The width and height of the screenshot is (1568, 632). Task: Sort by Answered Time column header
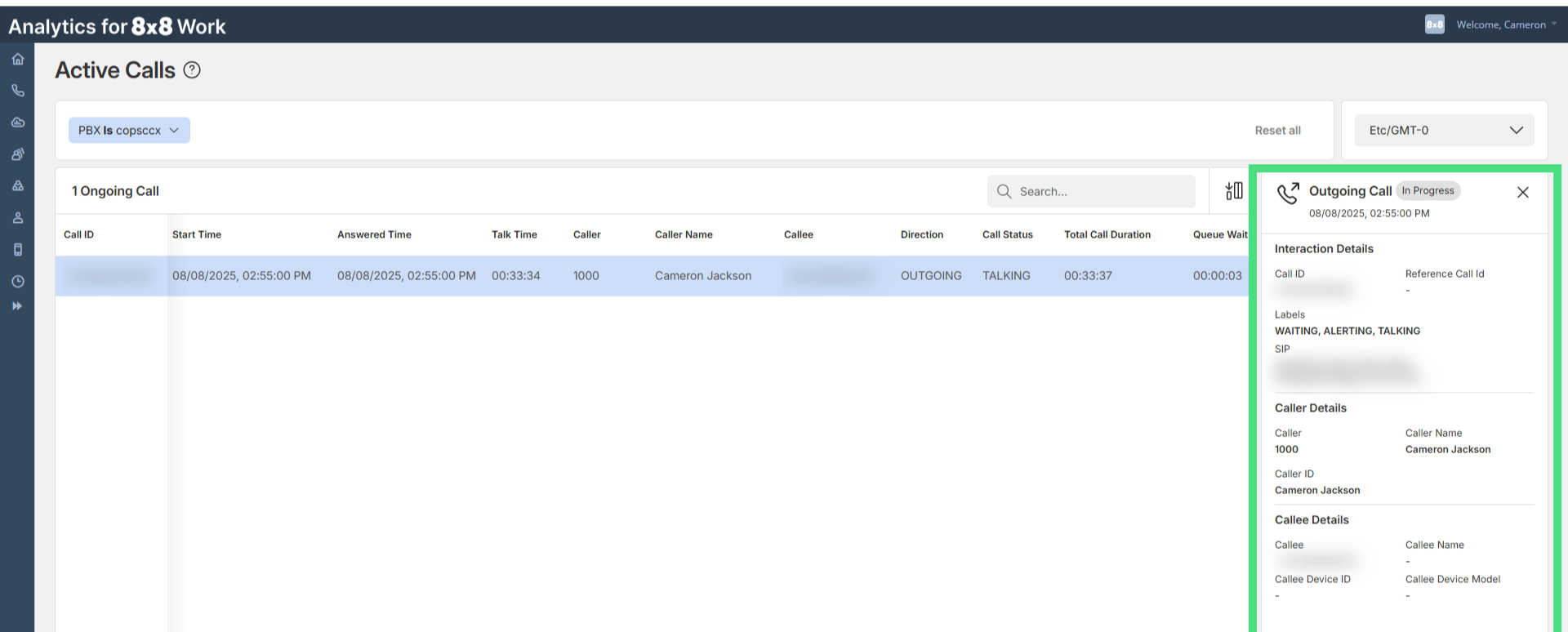point(374,234)
